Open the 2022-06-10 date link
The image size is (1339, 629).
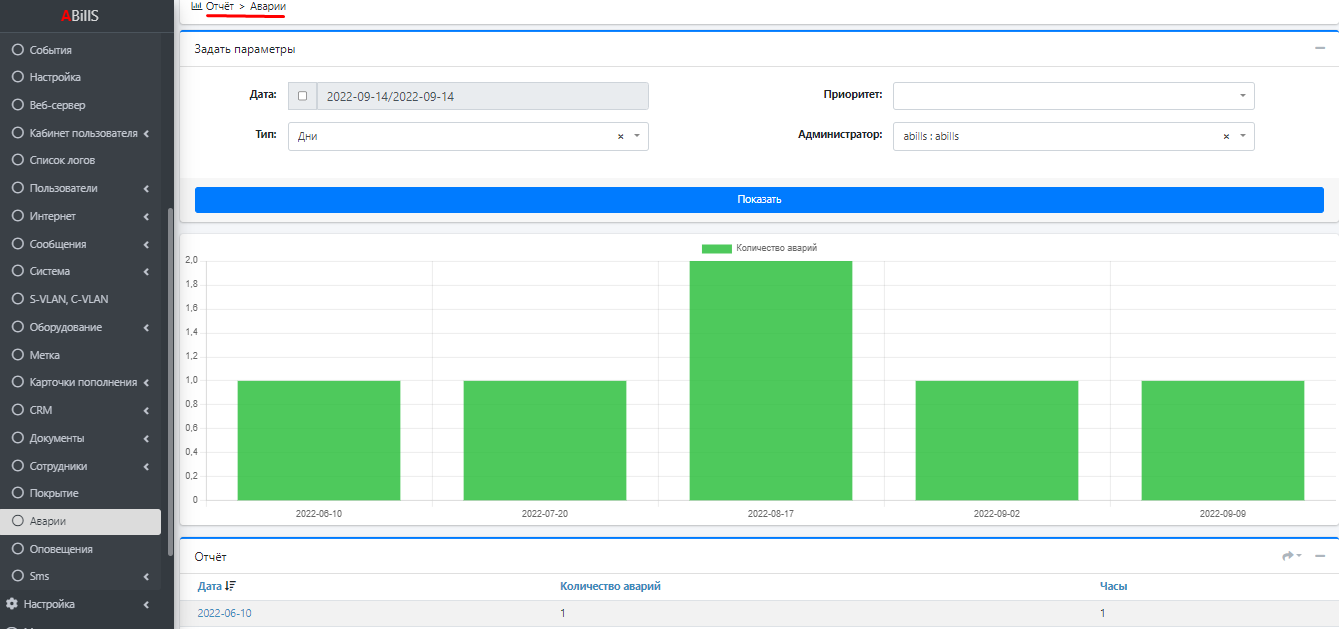[x=224, y=613]
